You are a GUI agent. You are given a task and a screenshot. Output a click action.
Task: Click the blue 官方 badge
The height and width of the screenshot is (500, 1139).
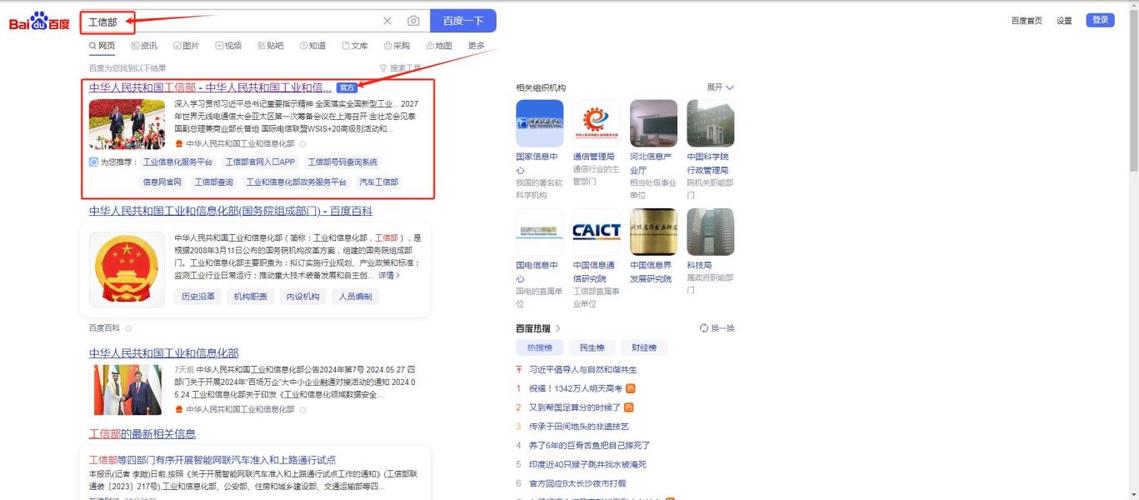(x=346, y=88)
